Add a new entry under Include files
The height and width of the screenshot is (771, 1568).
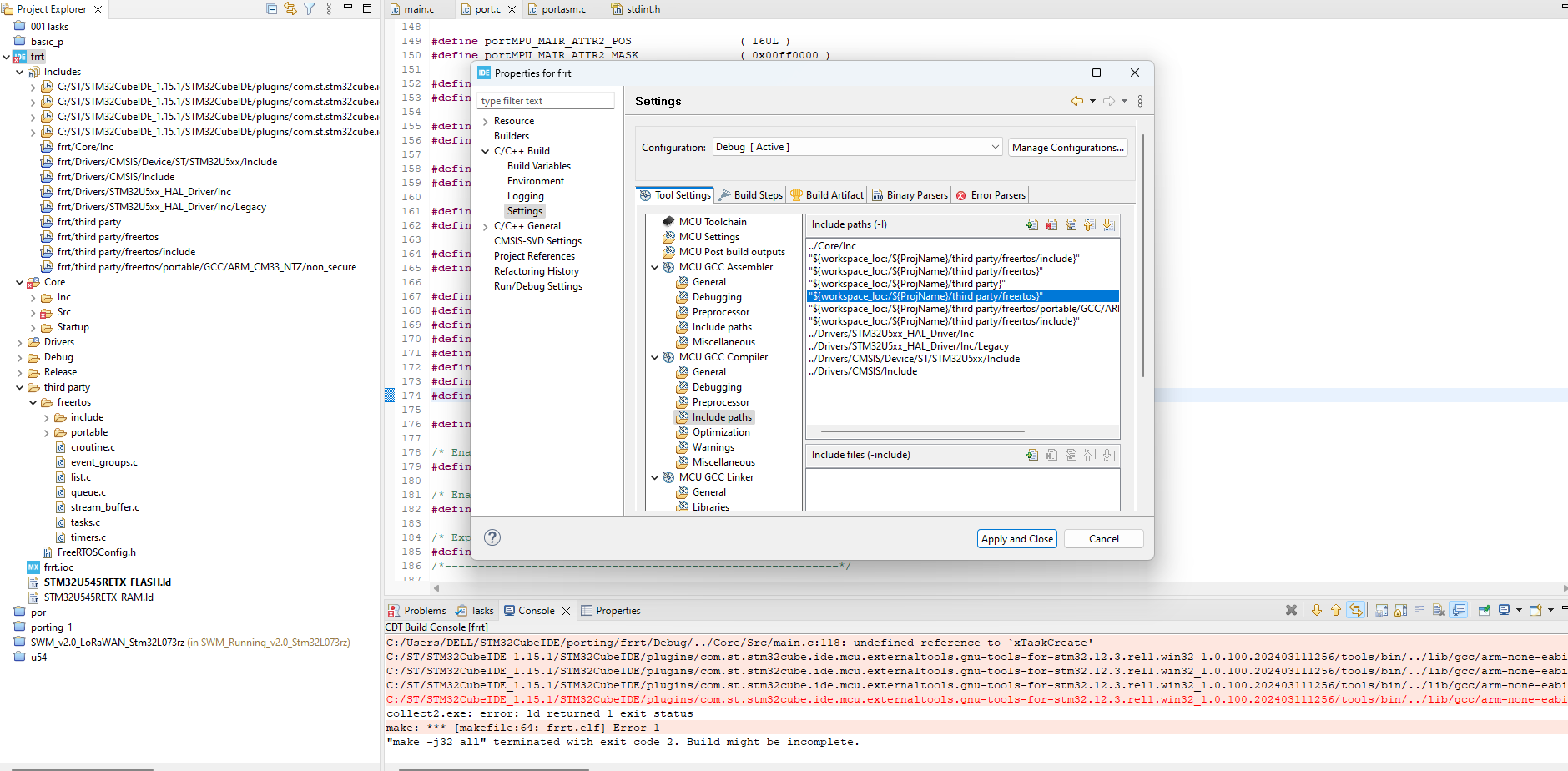pos(1032,455)
